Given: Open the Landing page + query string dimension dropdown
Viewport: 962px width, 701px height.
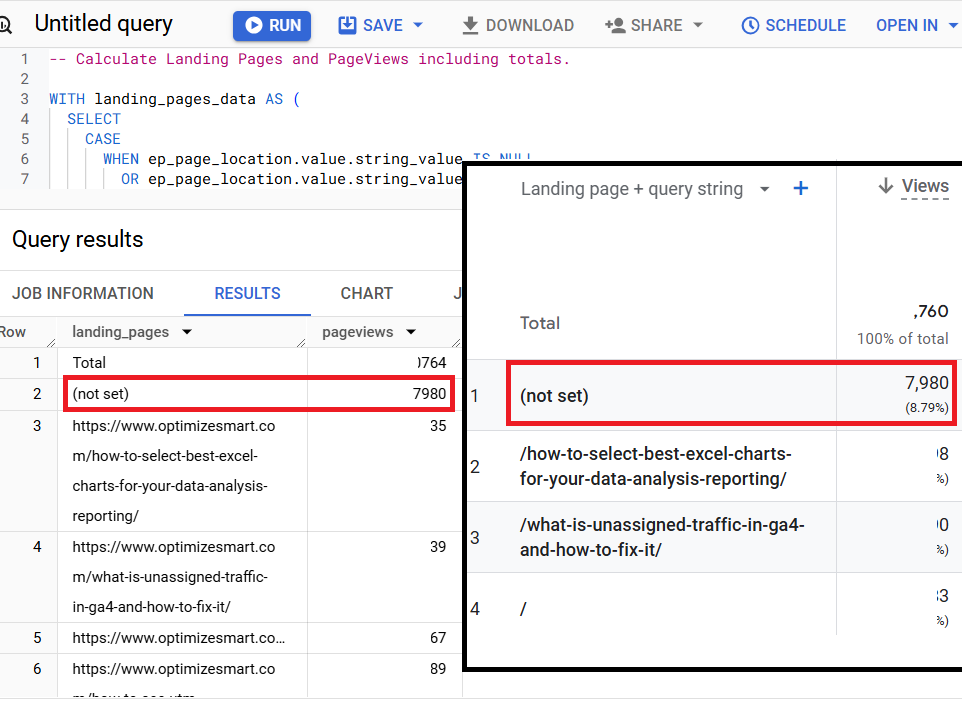Looking at the screenshot, I should pos(765,188).
